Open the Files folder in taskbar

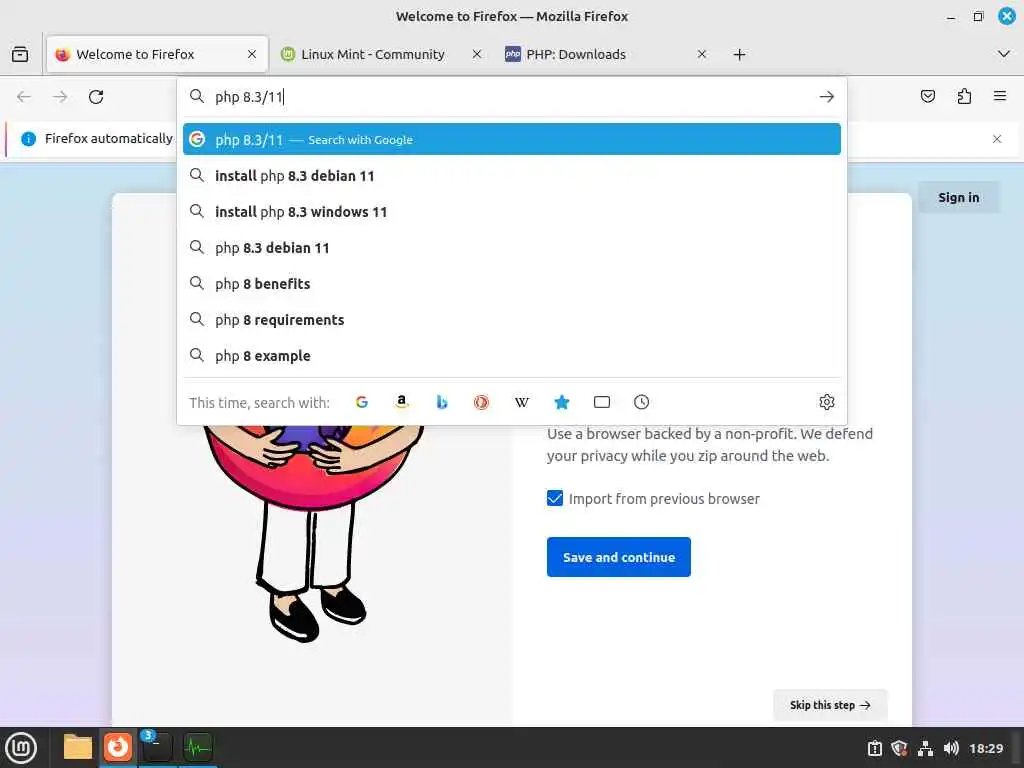[x=78, y=747]
